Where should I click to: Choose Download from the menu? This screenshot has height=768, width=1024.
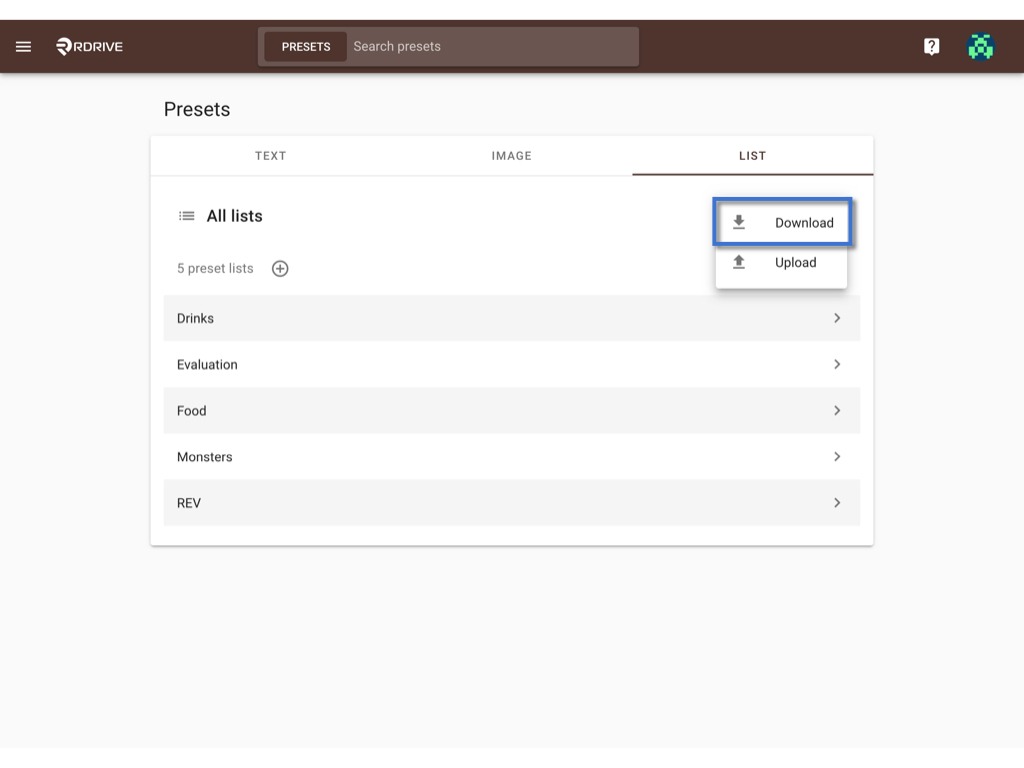pos(782,222)
